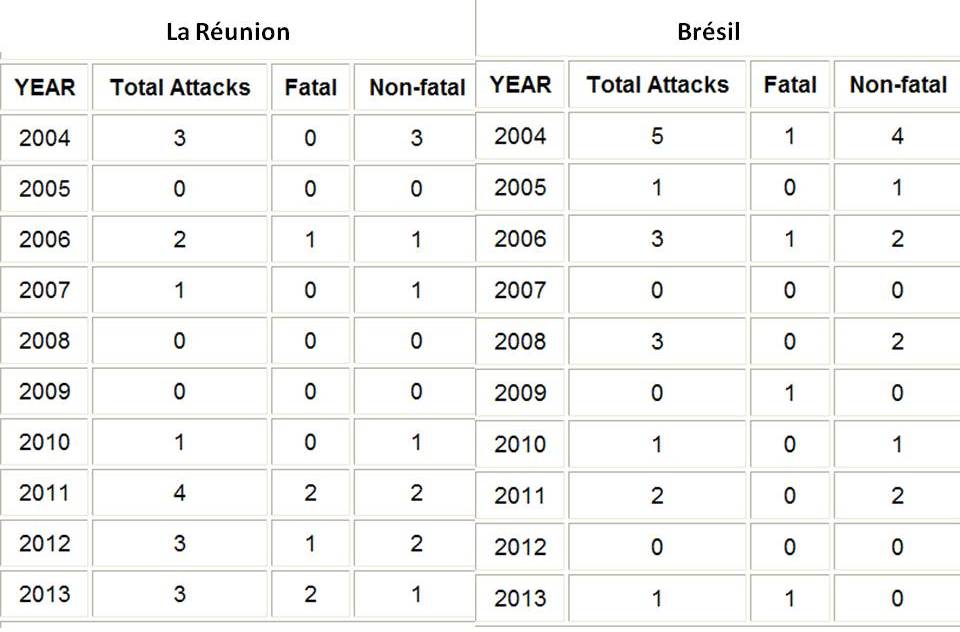The width and height of the screenshot is (960, 632).
Task: Select Brésil 2013 year cell
Action: [x=521, y=598]
